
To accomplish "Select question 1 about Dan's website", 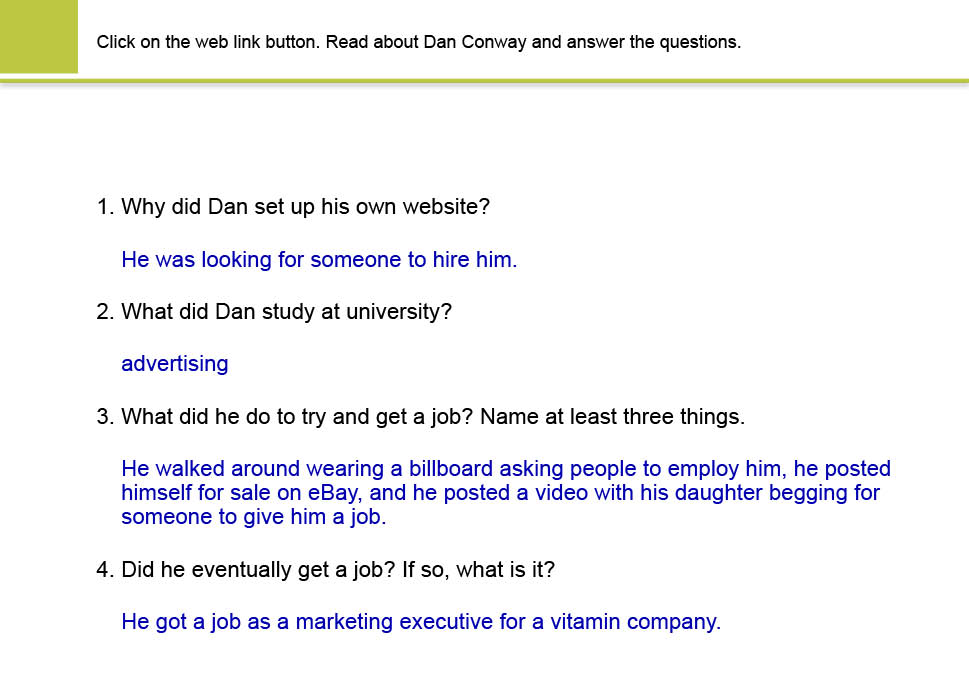I will pos(293,207).
